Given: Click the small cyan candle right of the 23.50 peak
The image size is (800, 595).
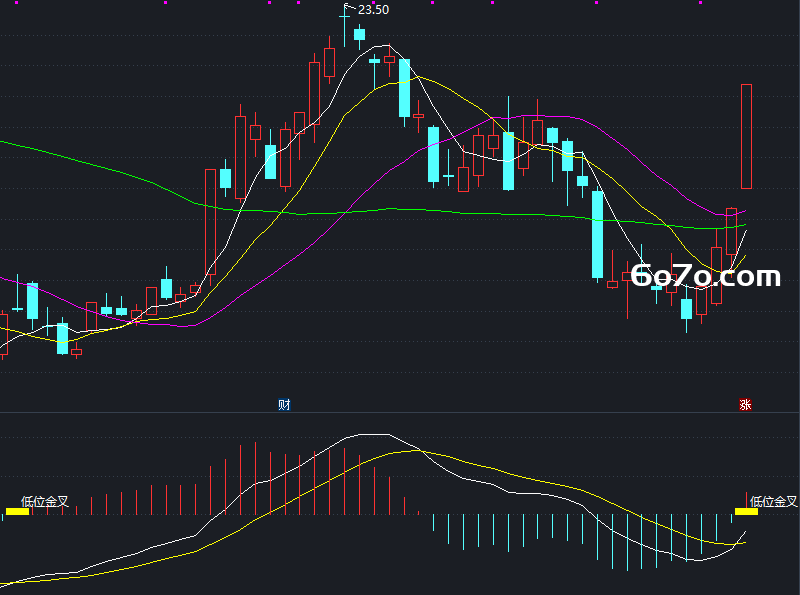Looking at the screenshot, I should click(360, 35).
